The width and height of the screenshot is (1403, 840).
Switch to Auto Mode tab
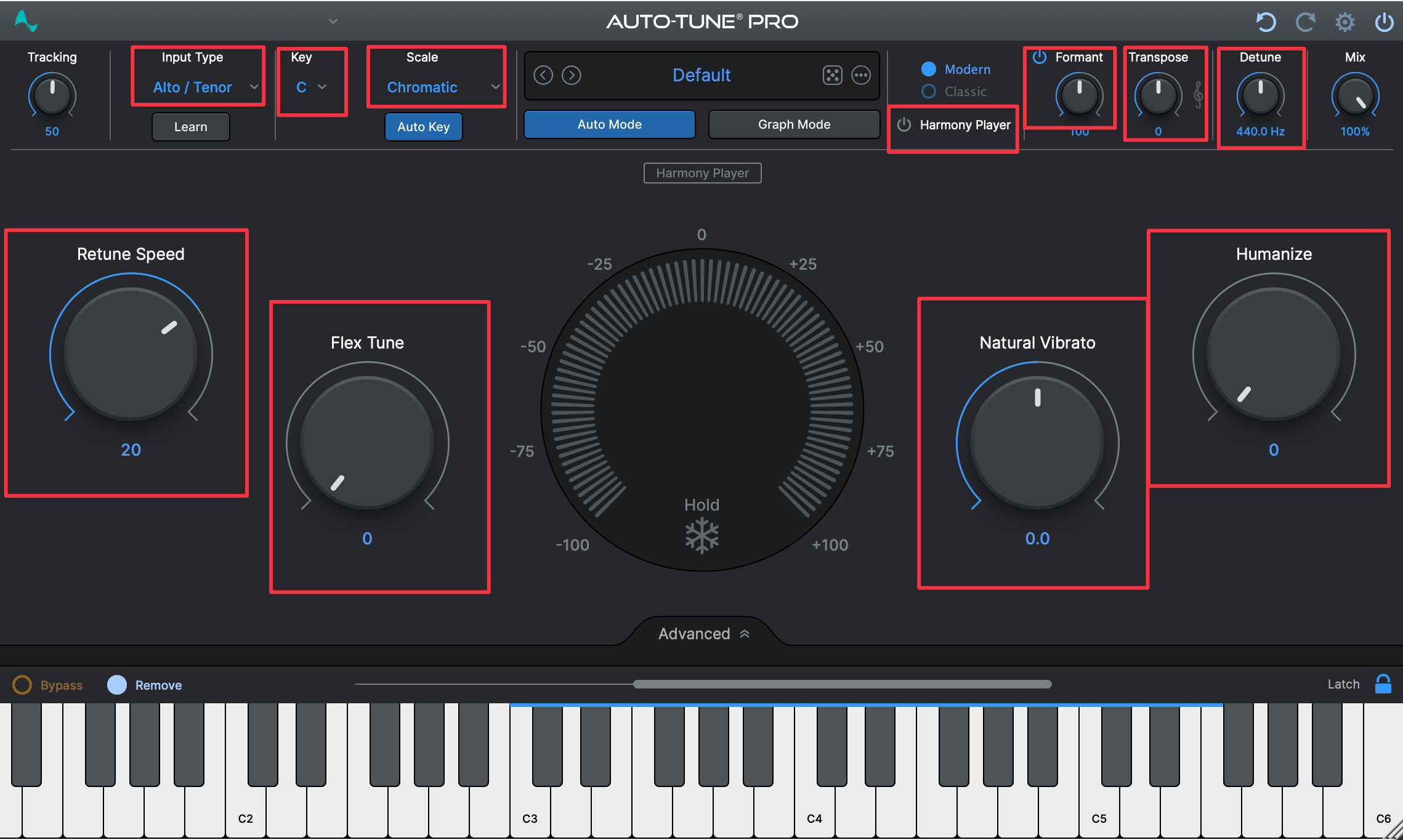click(x=610, y=124)
